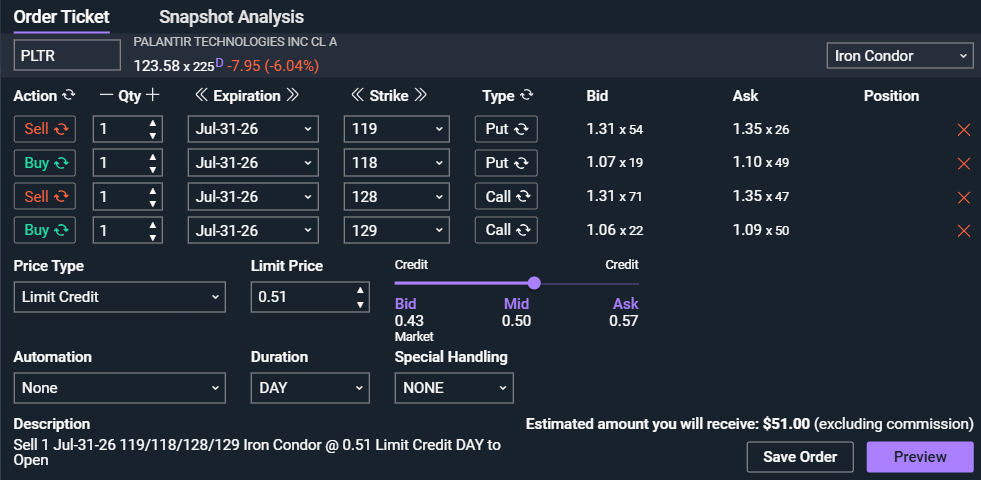Click the 118 Put bid 1.07 x 19

point(614,163)
